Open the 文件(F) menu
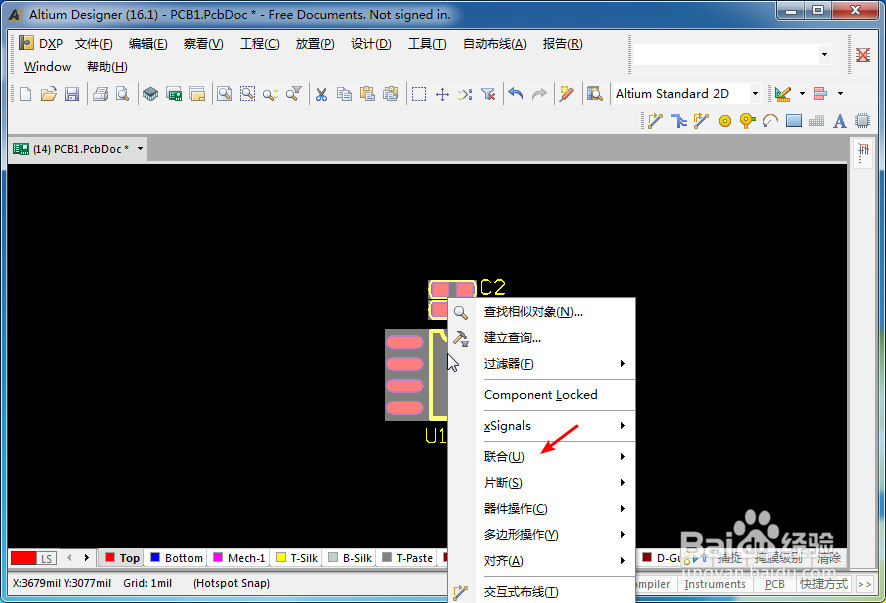Screen dimensions: 886x603 click(x=94, y=44)
